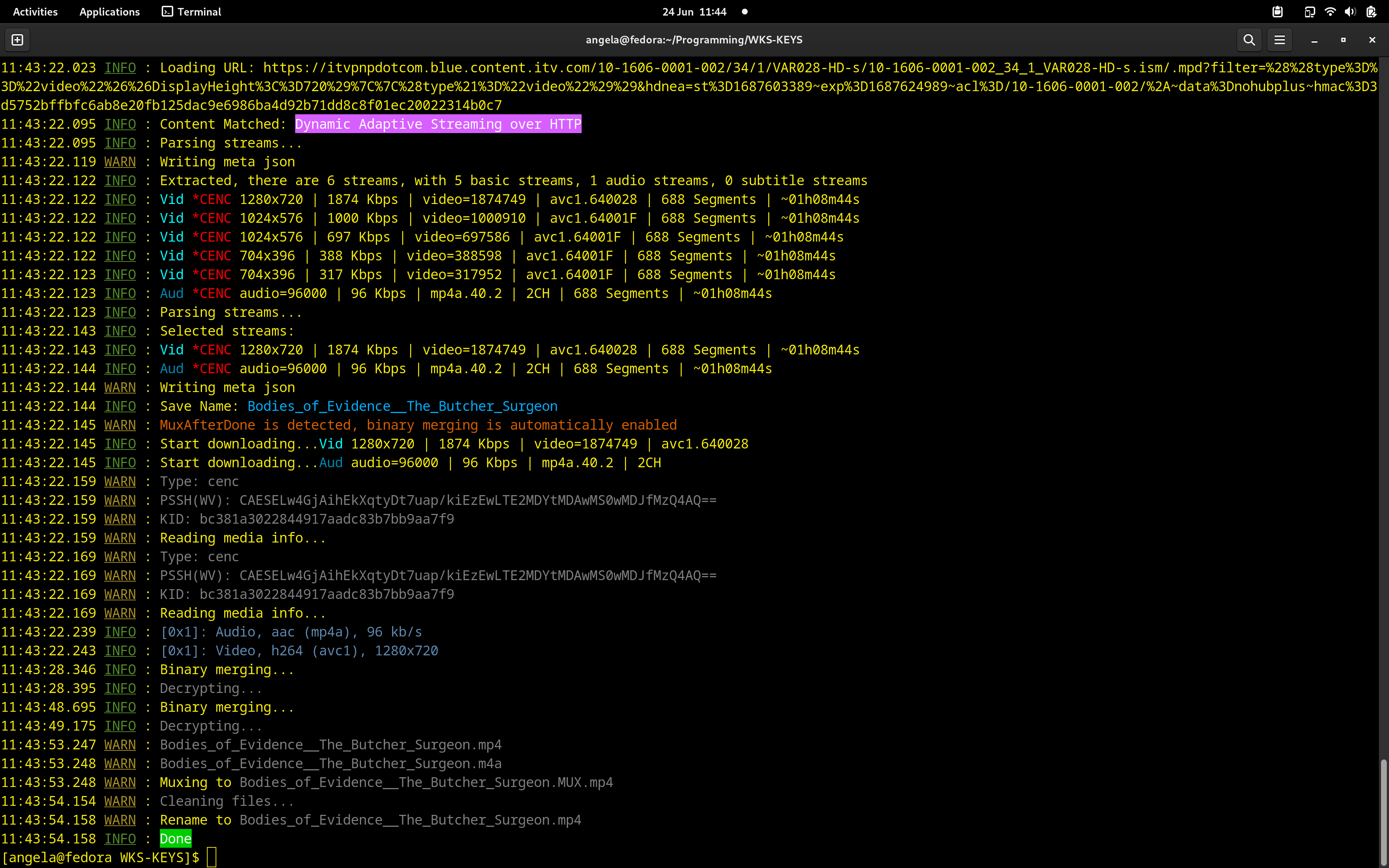Open the calendar from the 24 Jun 11:44 clock
1389x868 pixels.
(694, 12)
